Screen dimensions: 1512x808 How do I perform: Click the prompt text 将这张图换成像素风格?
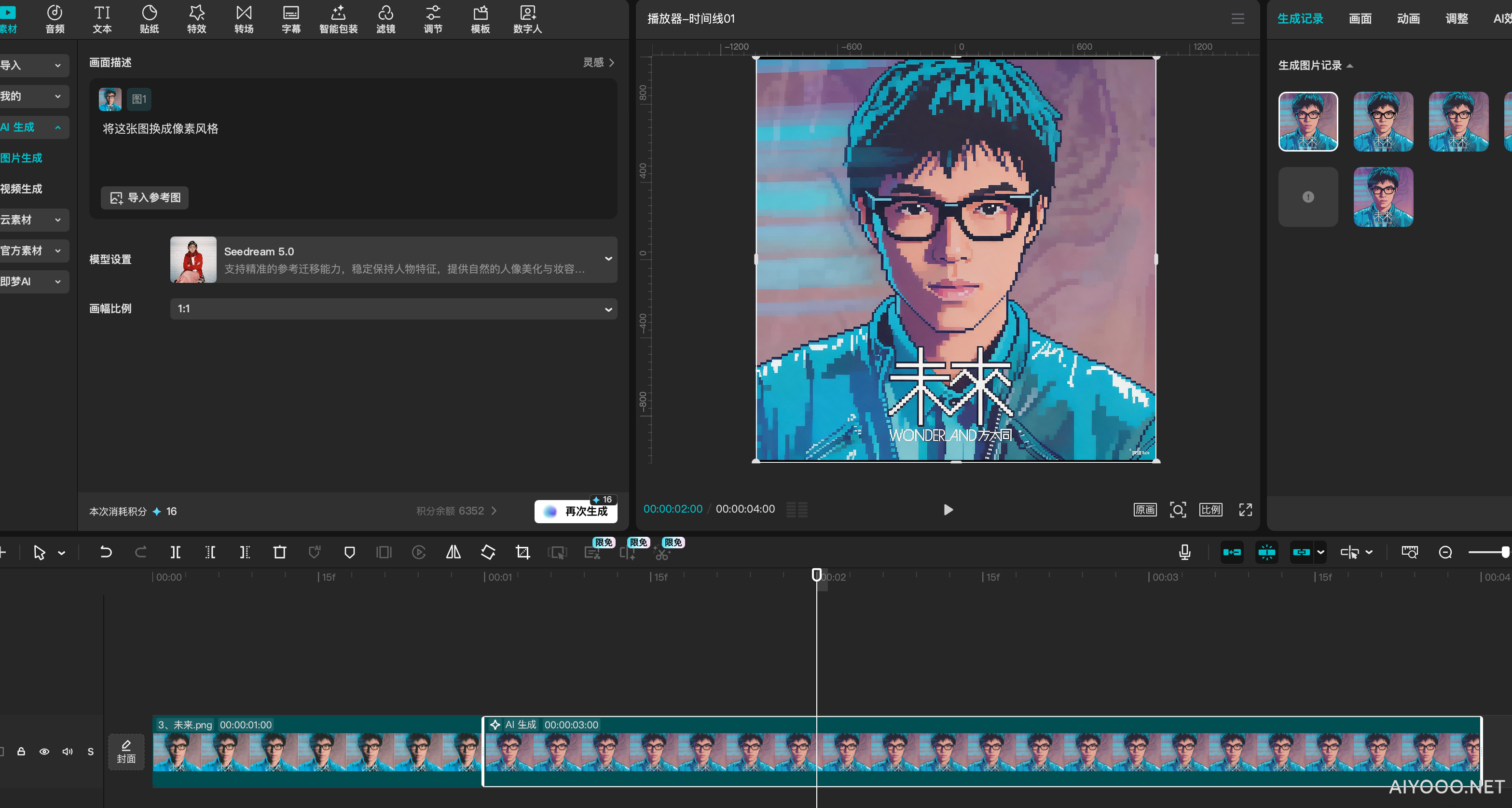(x=160, y=128)
